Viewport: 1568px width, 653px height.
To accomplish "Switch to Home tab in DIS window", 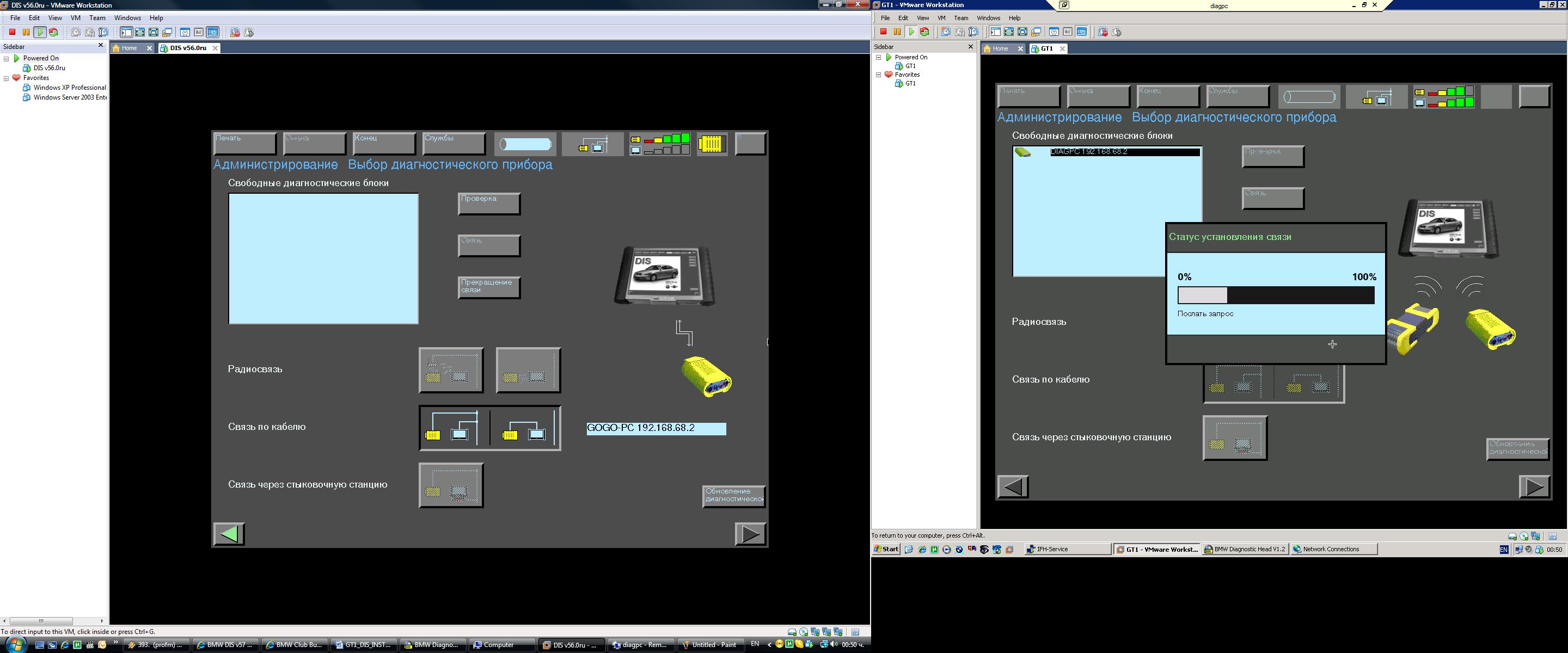I will coord(132,48).
